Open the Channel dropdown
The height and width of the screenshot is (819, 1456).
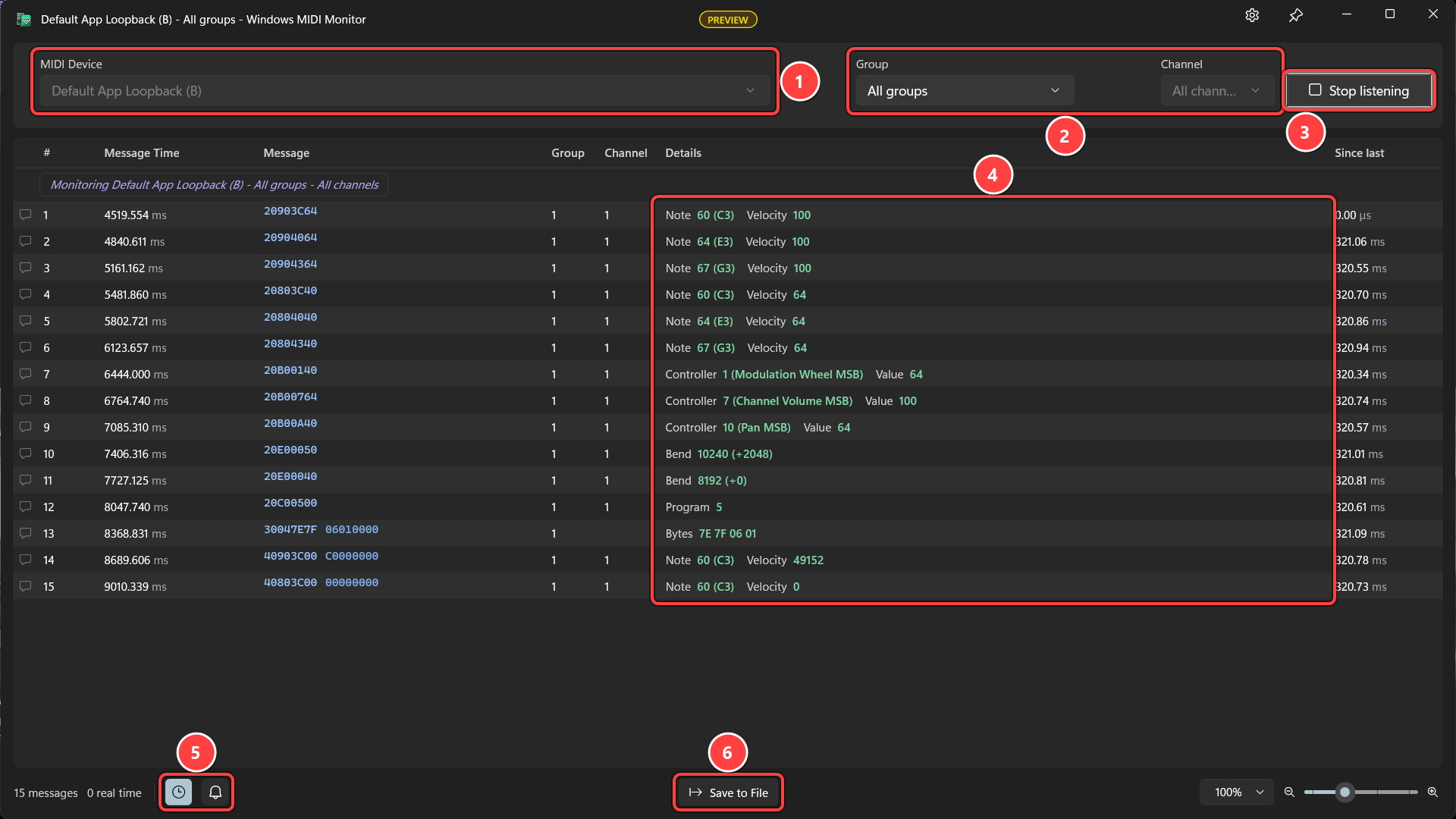click(1217, 91)
